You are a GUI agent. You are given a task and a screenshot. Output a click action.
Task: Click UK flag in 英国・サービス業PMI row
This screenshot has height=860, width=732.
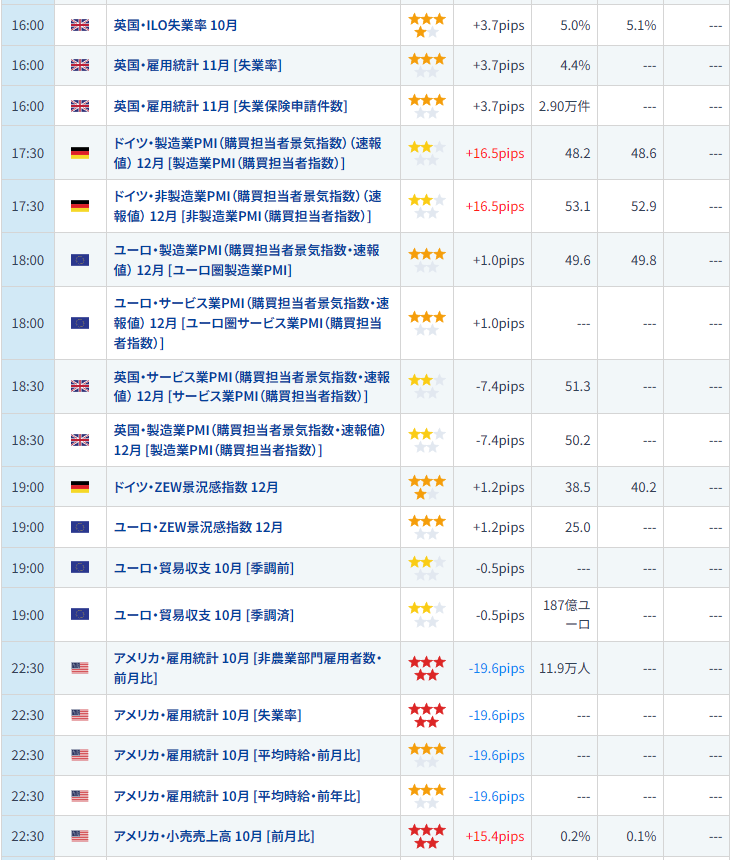pos(80,386)
